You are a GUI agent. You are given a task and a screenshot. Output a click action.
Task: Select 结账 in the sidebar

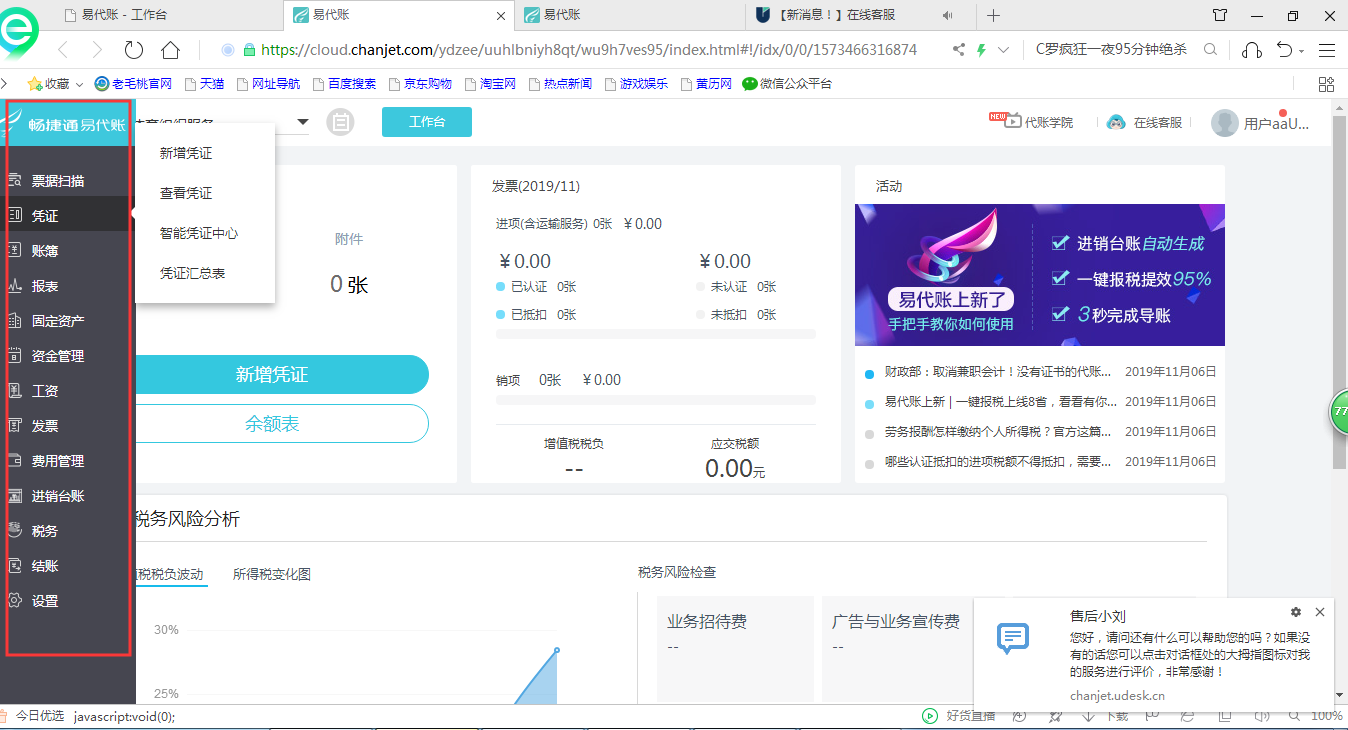click(45, 566)
